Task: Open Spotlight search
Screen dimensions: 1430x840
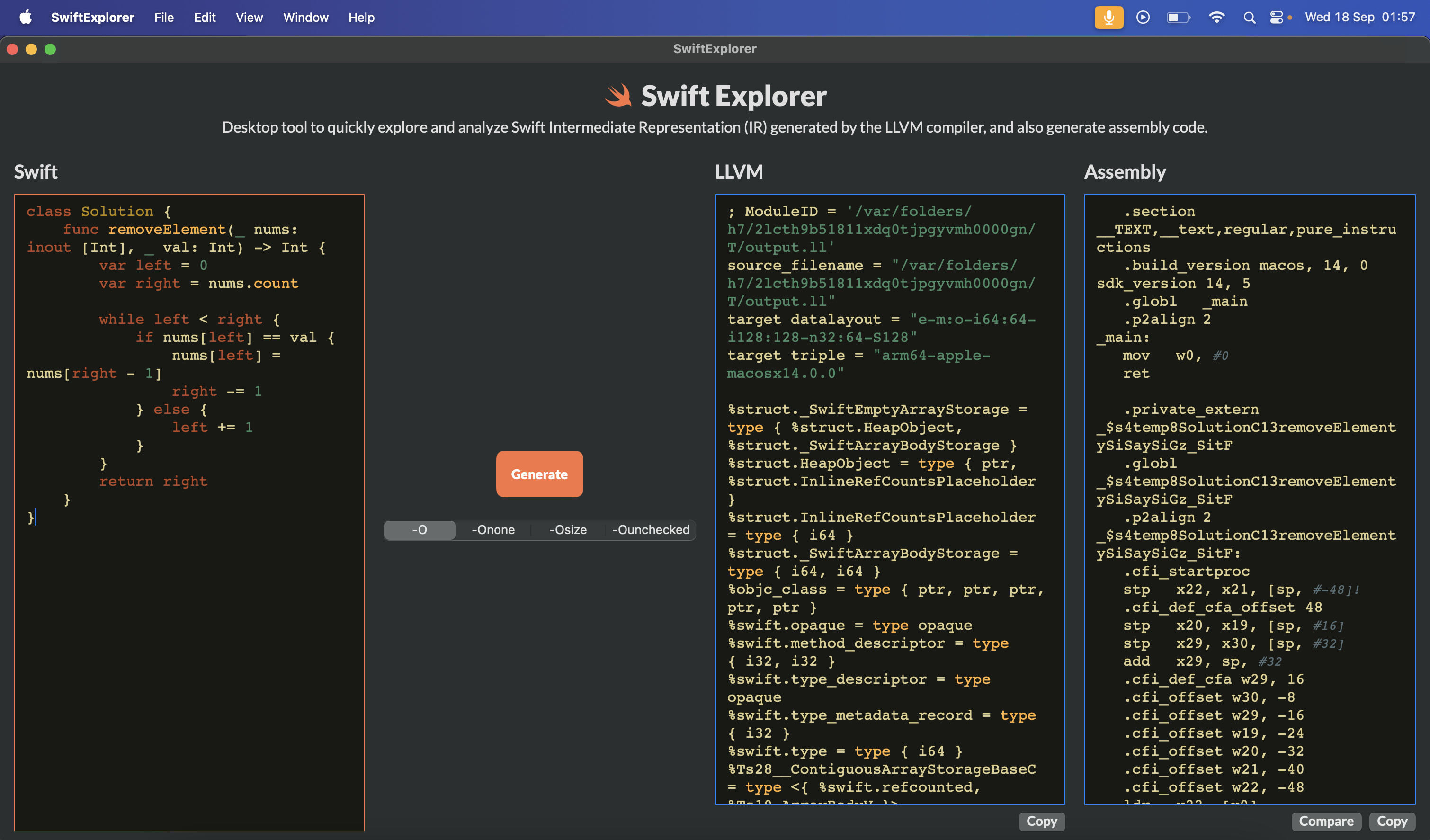Action: pos(1249,18)
